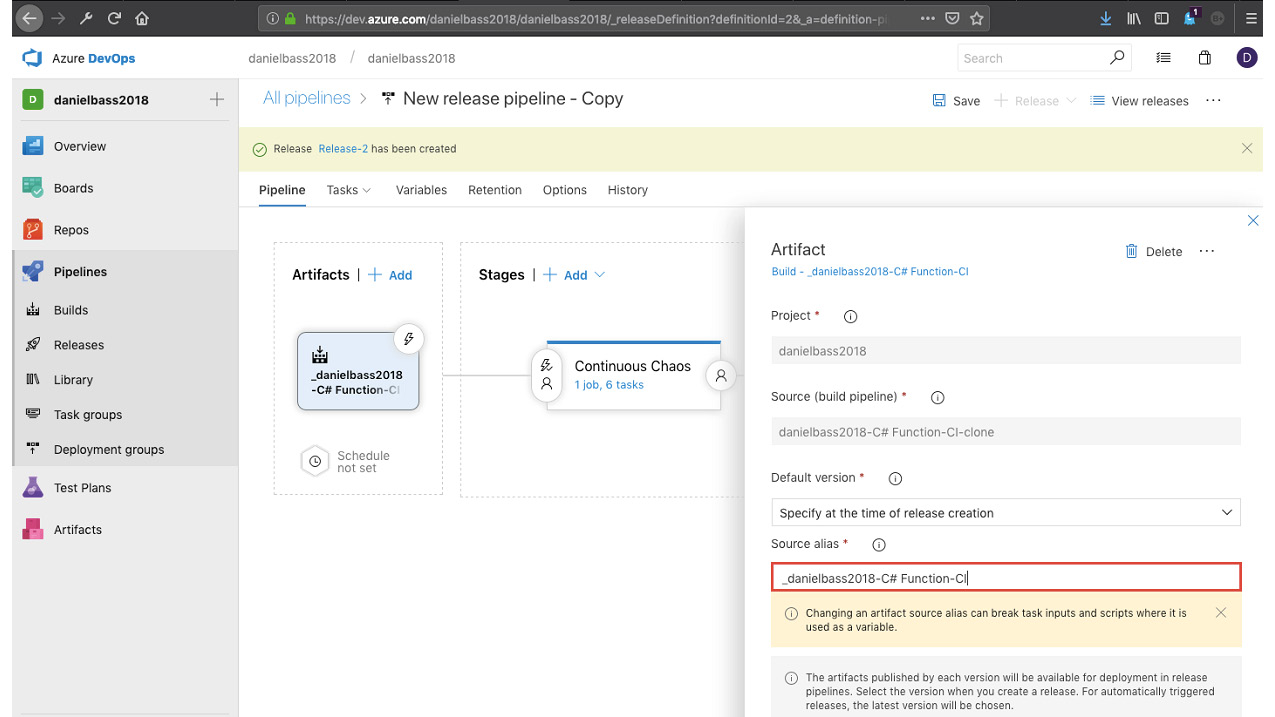1275x717 pixels.
Task: Click the browser home button
Action: 142,18
